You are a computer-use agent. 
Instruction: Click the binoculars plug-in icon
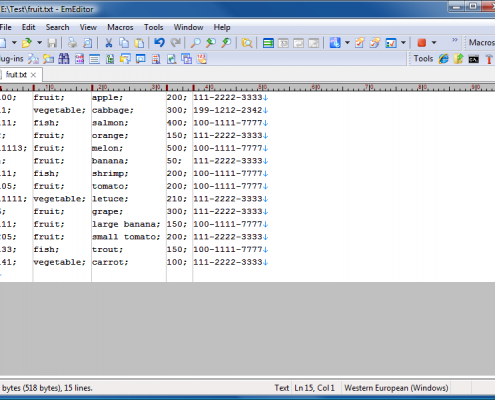(x=64, y=59)
